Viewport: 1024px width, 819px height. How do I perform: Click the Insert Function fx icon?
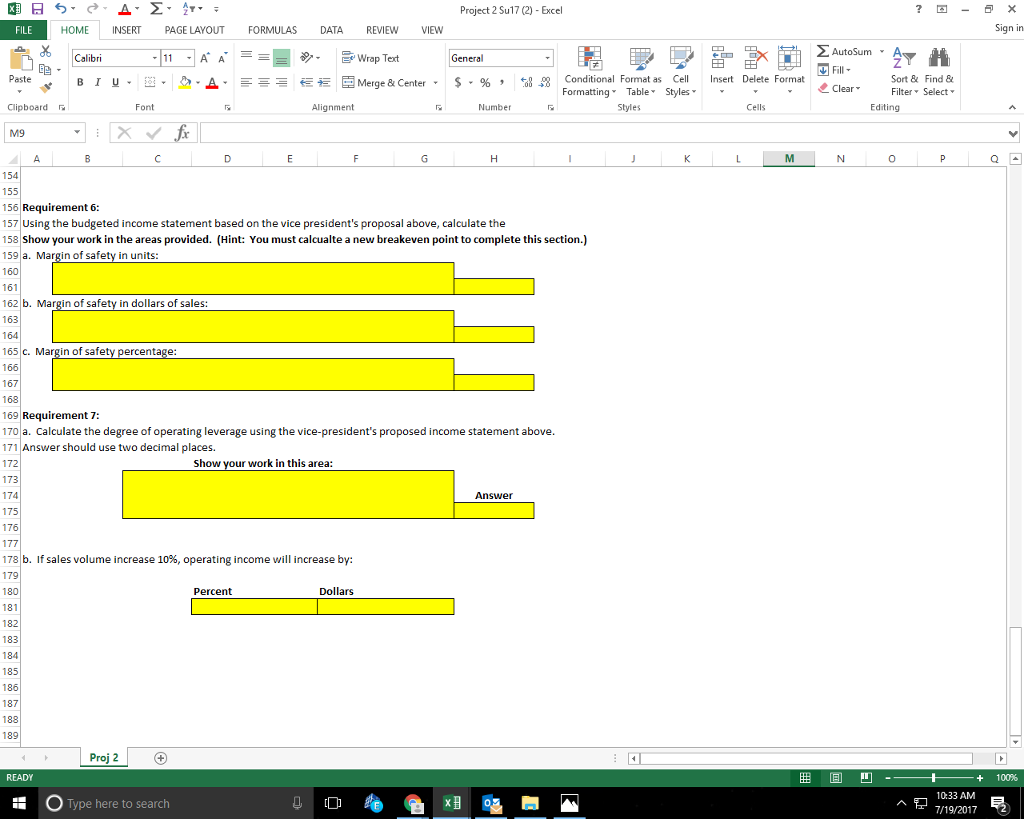tap(182, 133)
